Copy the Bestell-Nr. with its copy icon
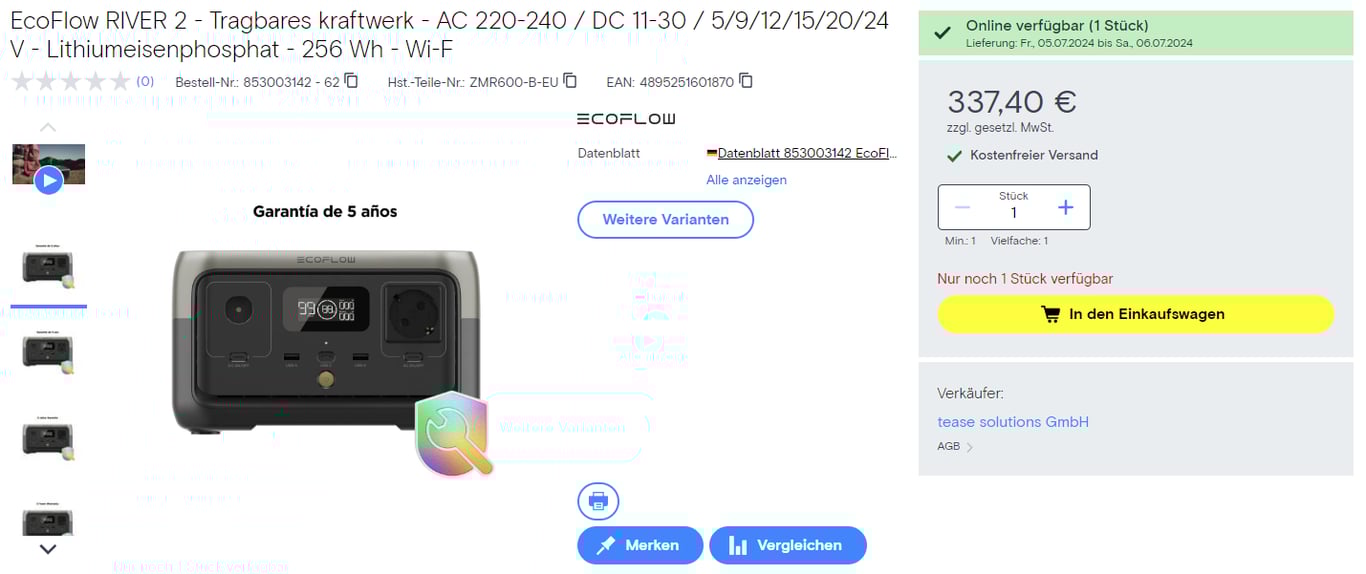 click(x=351, y=81)
